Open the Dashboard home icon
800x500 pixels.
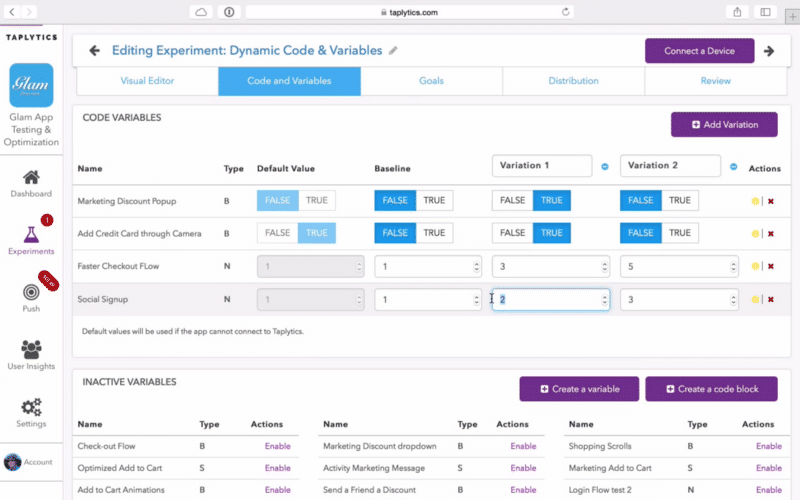pyautogui.click(x=31, y=177)
